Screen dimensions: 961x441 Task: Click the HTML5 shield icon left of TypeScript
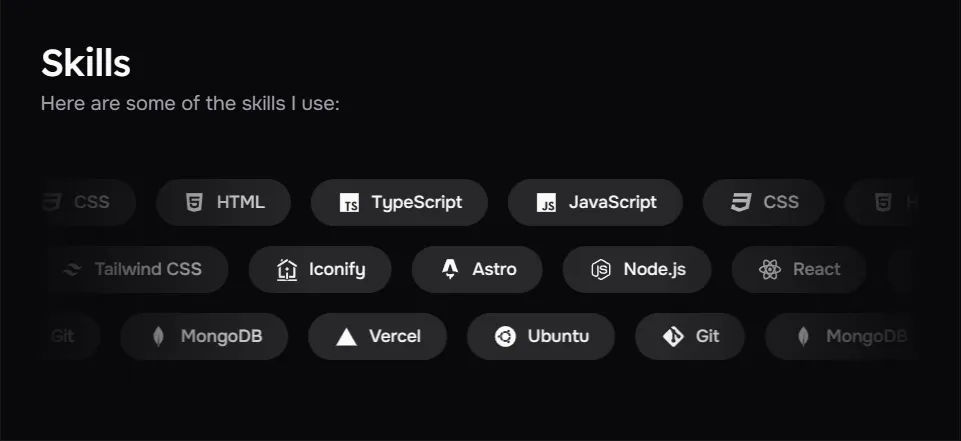(194, 202)
